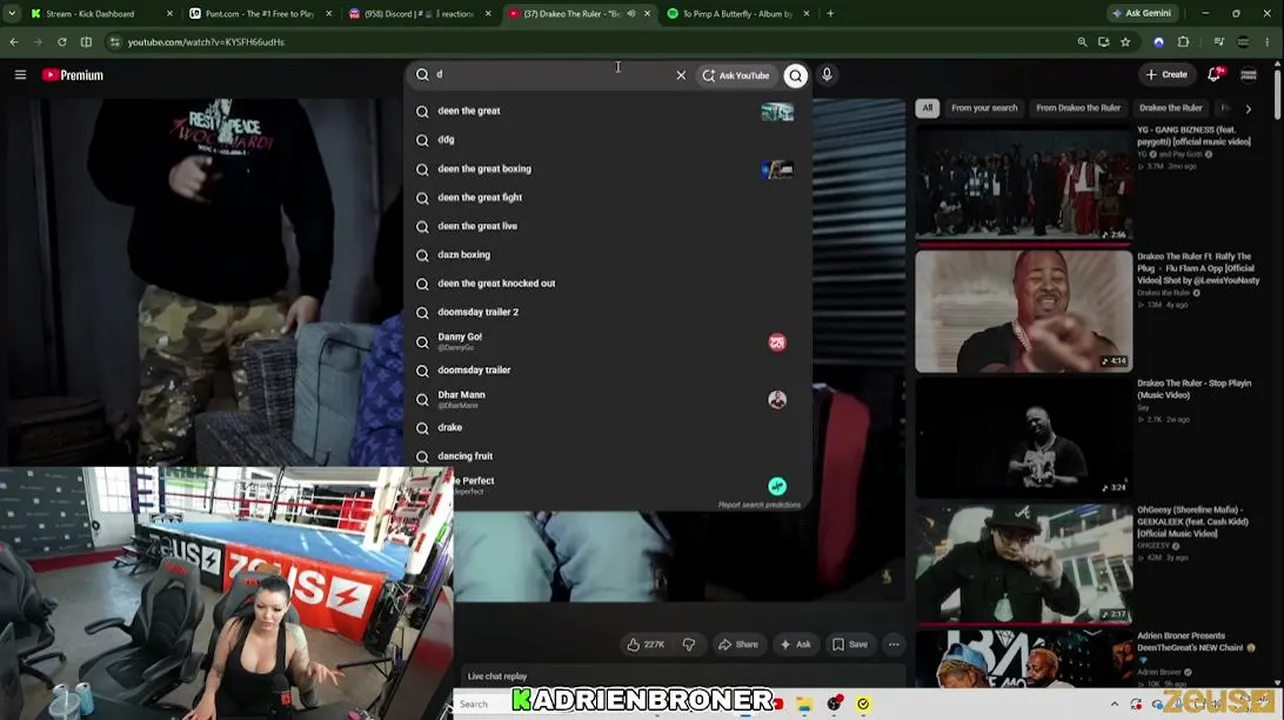Focus the YouTube search input field

pyautogui.click(x=552, y=75)
